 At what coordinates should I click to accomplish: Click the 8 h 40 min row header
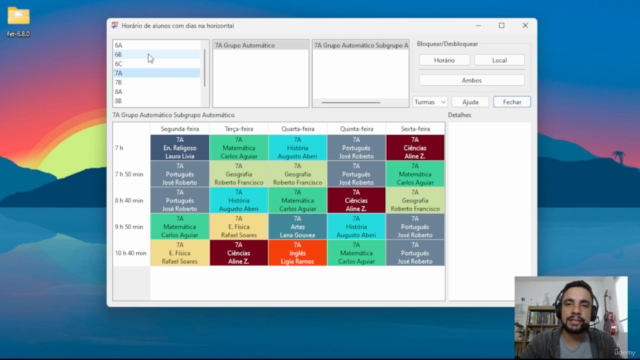(x=131, y=200)
